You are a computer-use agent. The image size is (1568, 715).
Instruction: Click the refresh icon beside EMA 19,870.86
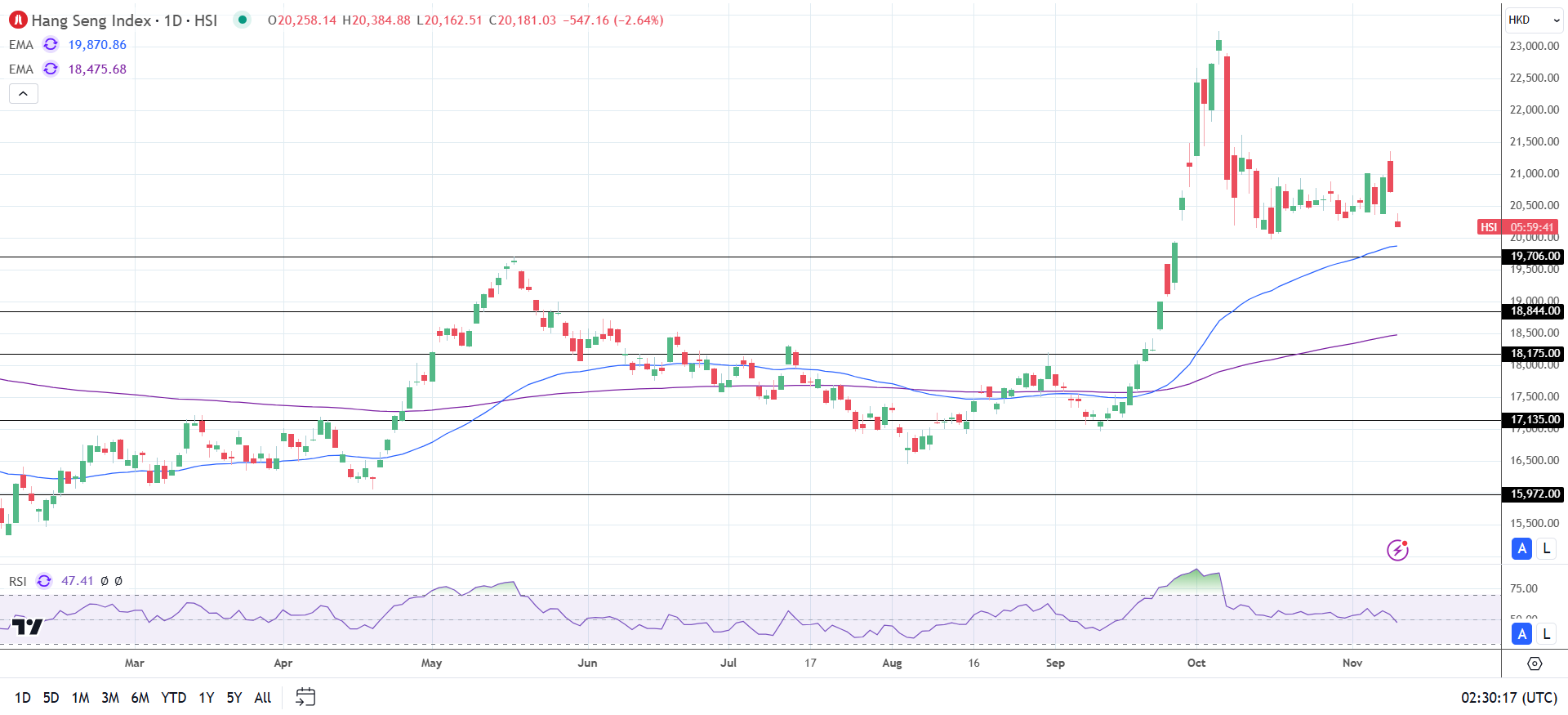tap(51, 45)
